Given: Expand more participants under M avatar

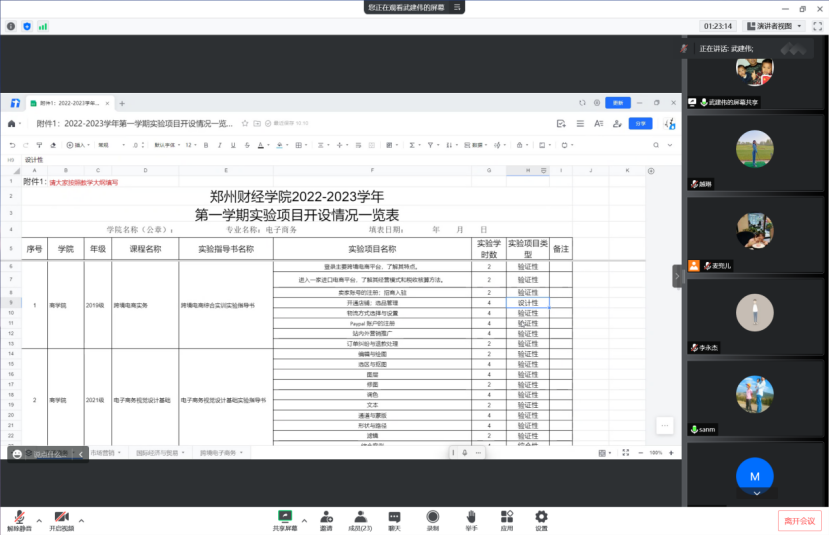Looking at the screenshot, I should 757,493.
